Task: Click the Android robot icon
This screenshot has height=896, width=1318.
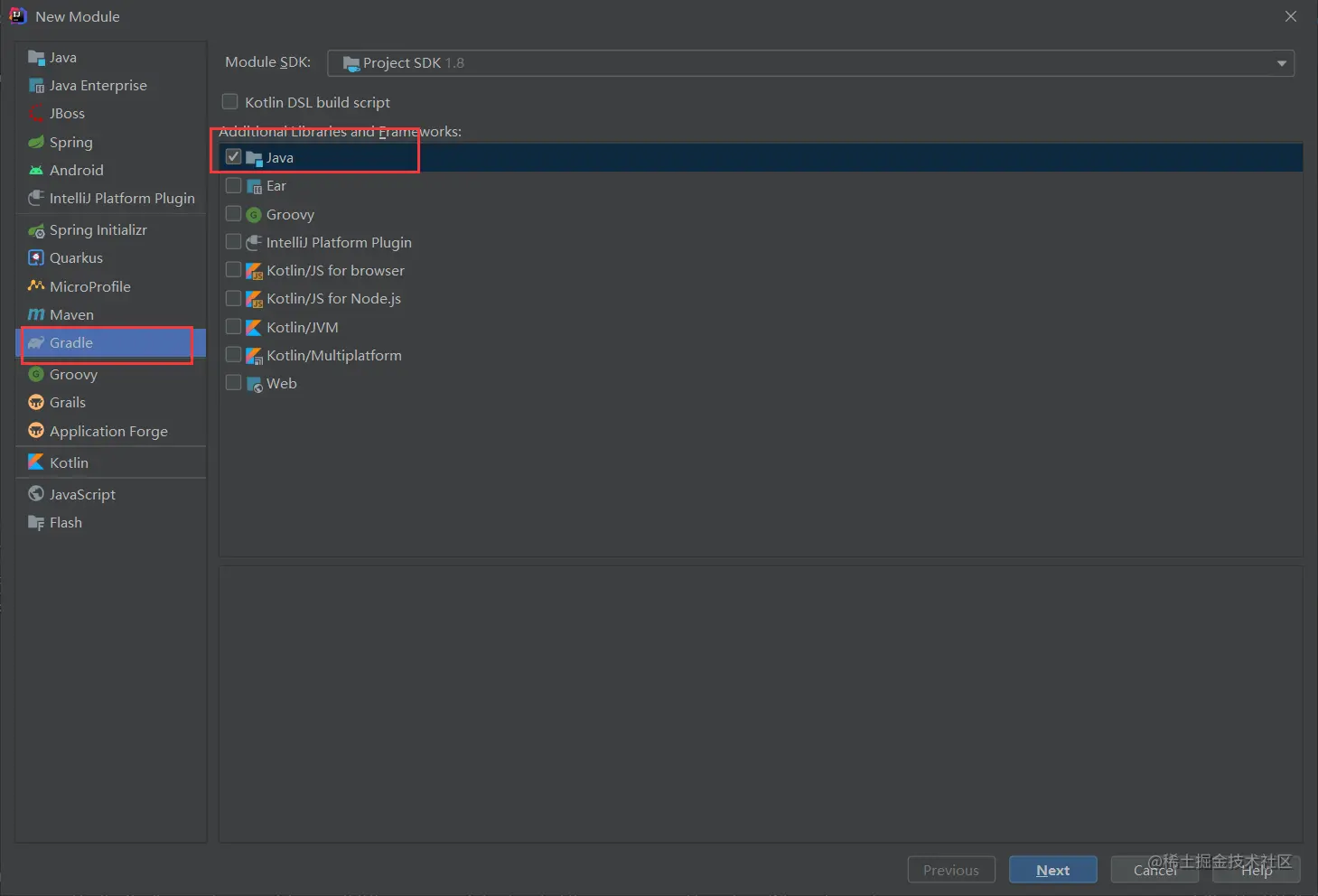Action: pyautogui.click(x=36, y=171)
